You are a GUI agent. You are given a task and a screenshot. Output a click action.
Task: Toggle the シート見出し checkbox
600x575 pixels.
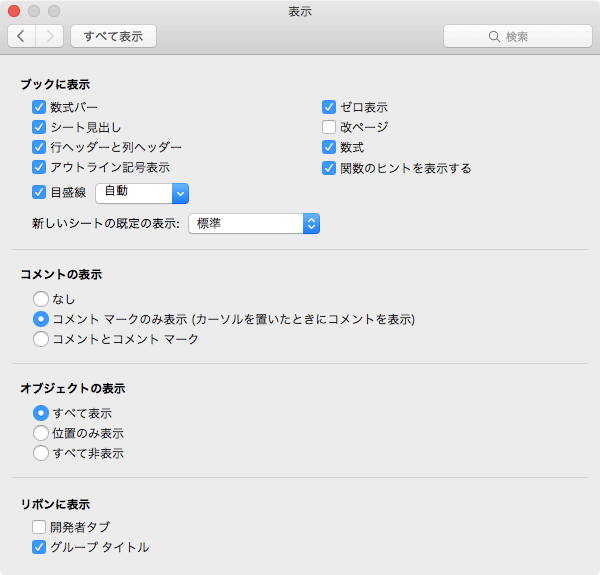point(39,127)
